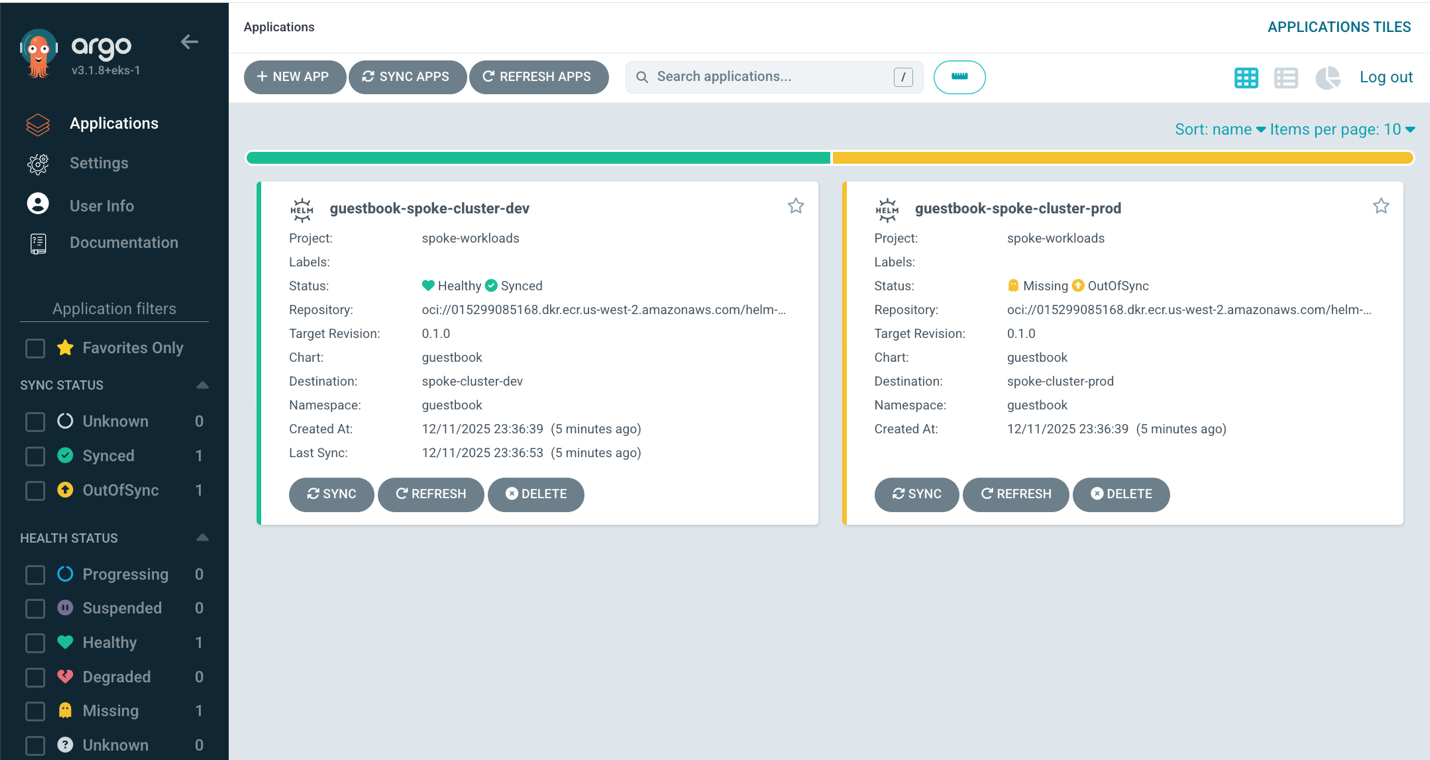Open Documentation from the sidebar
Viewport: 1430px width, 760px height.
(123, 242)
